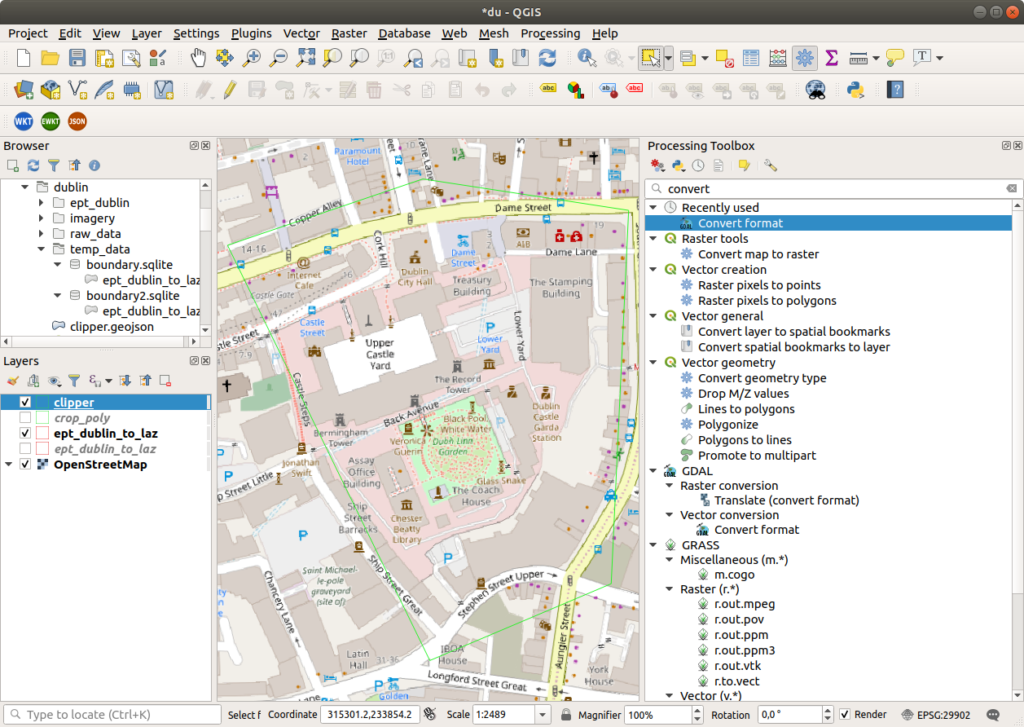Increase rotation with stepper arrow

tap(827, 710)
